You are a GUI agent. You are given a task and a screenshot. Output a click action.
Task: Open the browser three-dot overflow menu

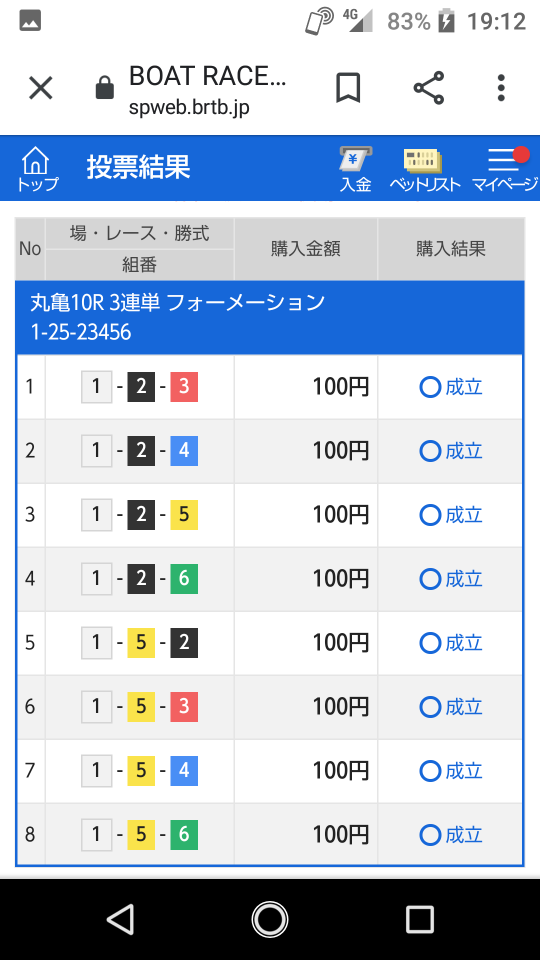point(501,88)
